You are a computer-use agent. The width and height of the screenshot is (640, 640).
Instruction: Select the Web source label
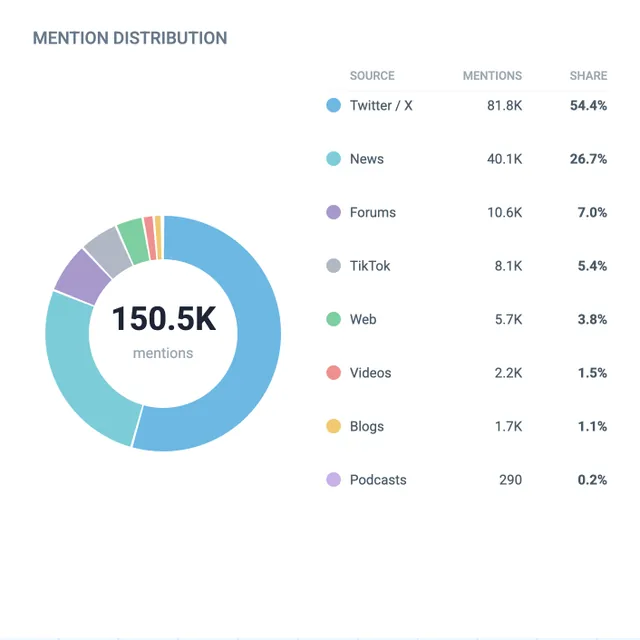363,319
